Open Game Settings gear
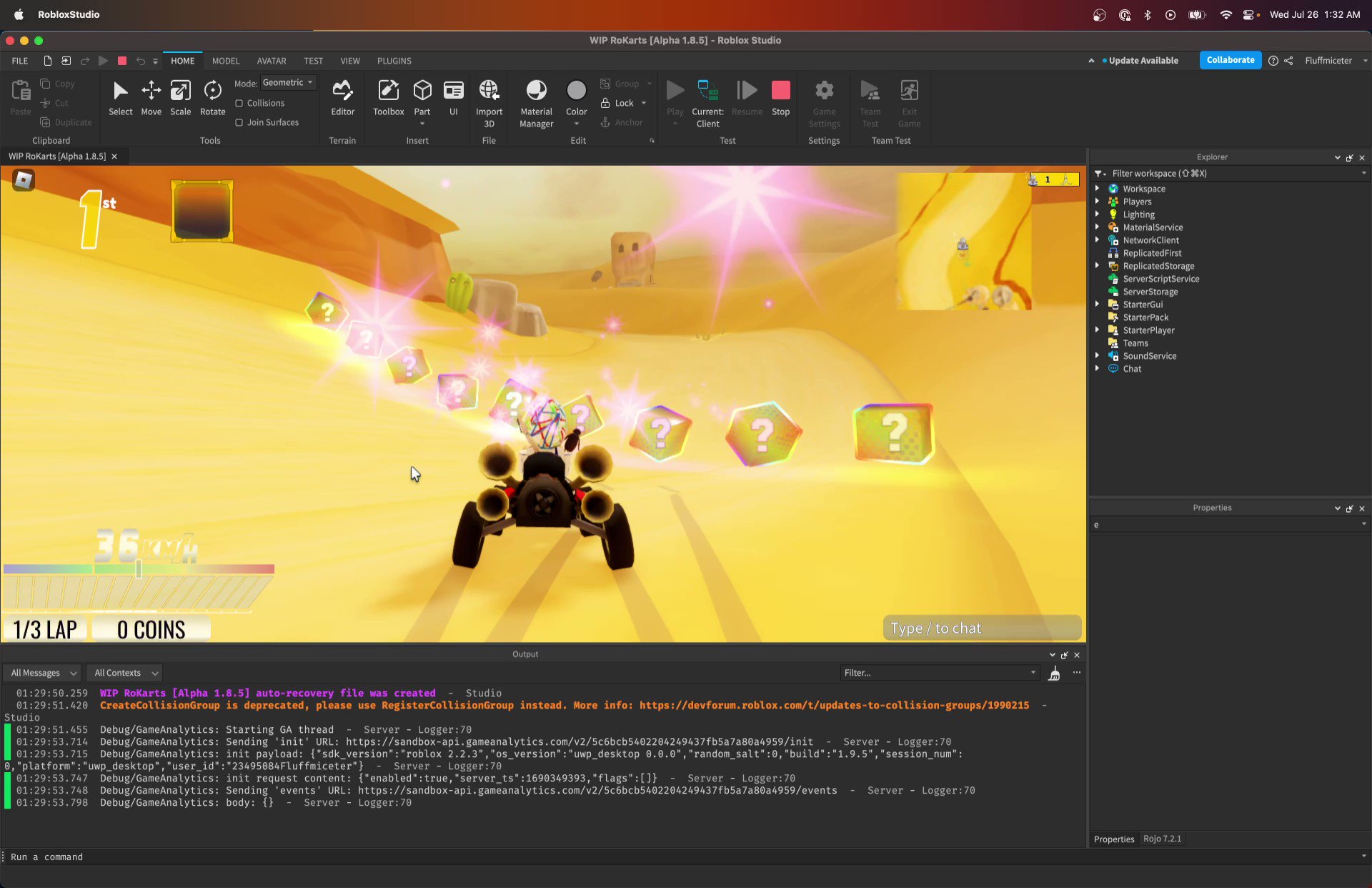 (x=824, y=104)
